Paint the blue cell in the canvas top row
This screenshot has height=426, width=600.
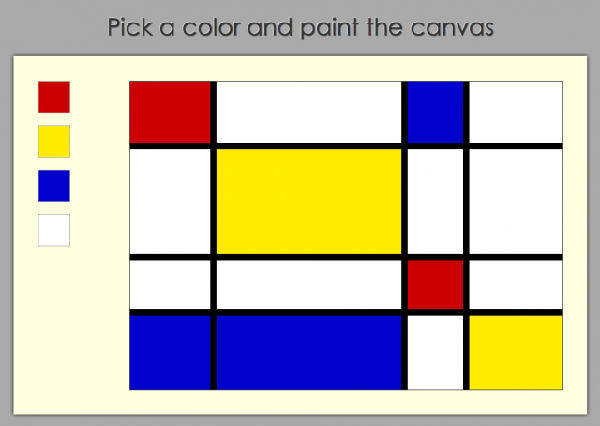[x=435, y=111]
